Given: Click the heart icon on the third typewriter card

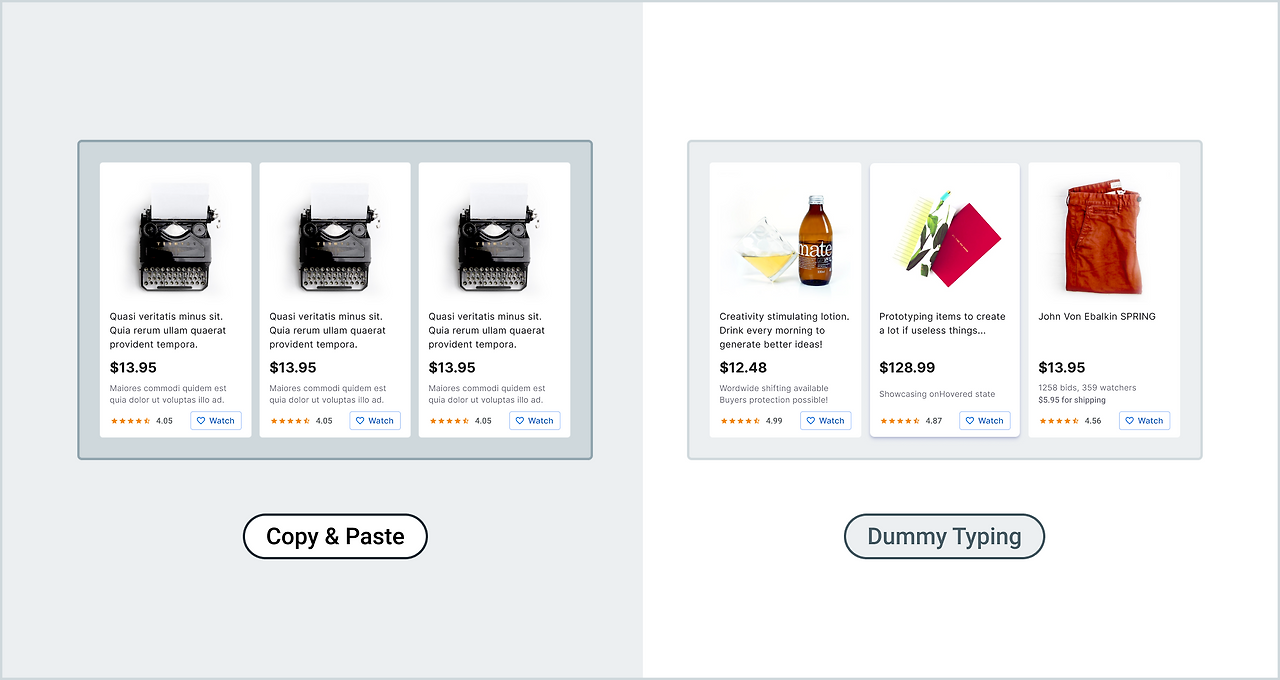Looking at the screenshot, I should click(x=520, y=421).
